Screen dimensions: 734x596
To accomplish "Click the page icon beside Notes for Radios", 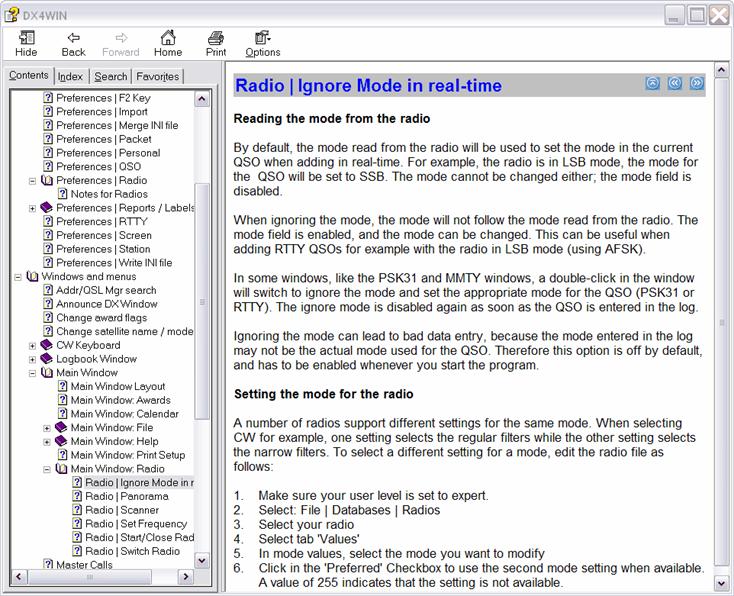I will point(62,194).
